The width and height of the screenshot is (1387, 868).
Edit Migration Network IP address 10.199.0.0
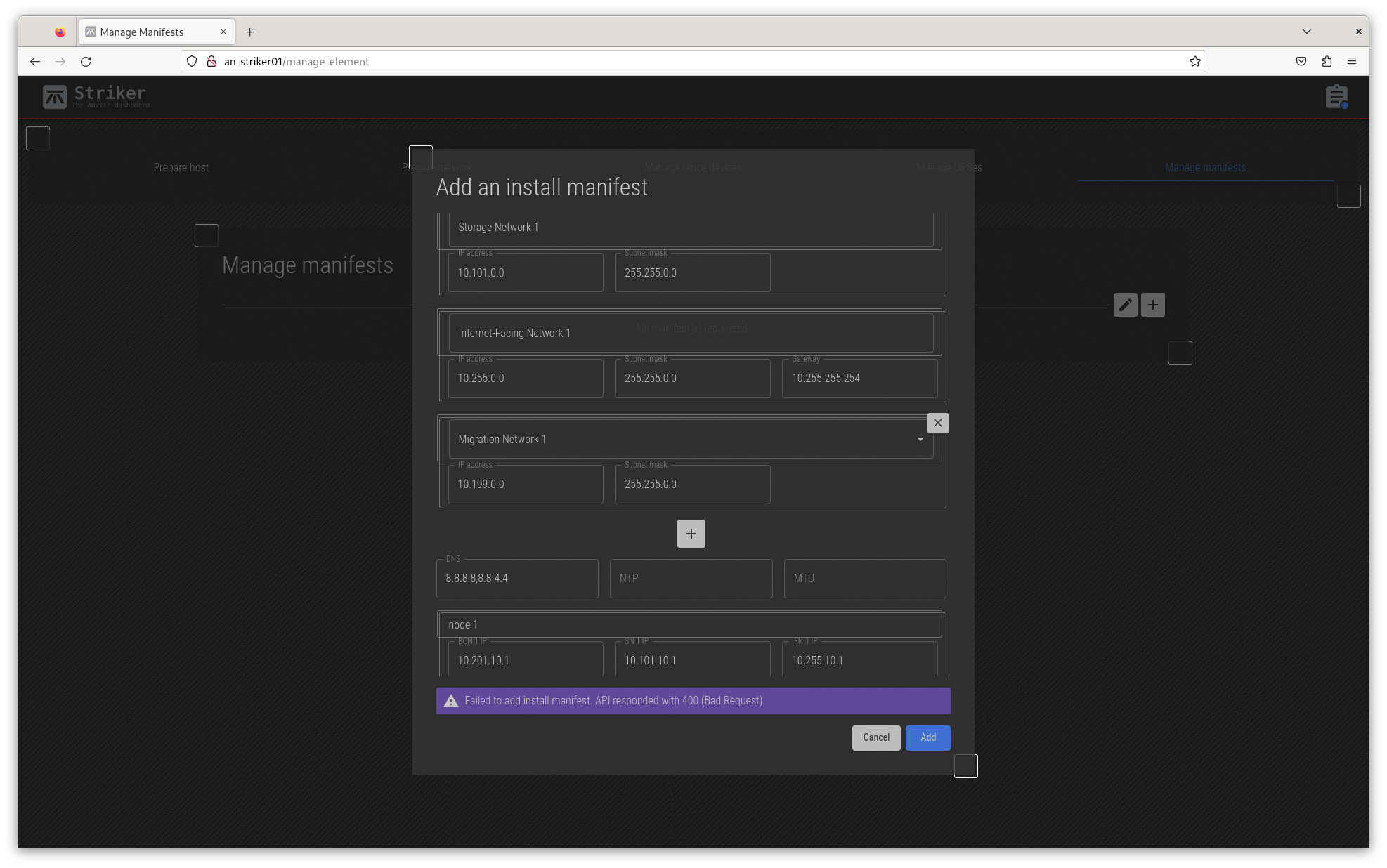click(x=526, y=485)
